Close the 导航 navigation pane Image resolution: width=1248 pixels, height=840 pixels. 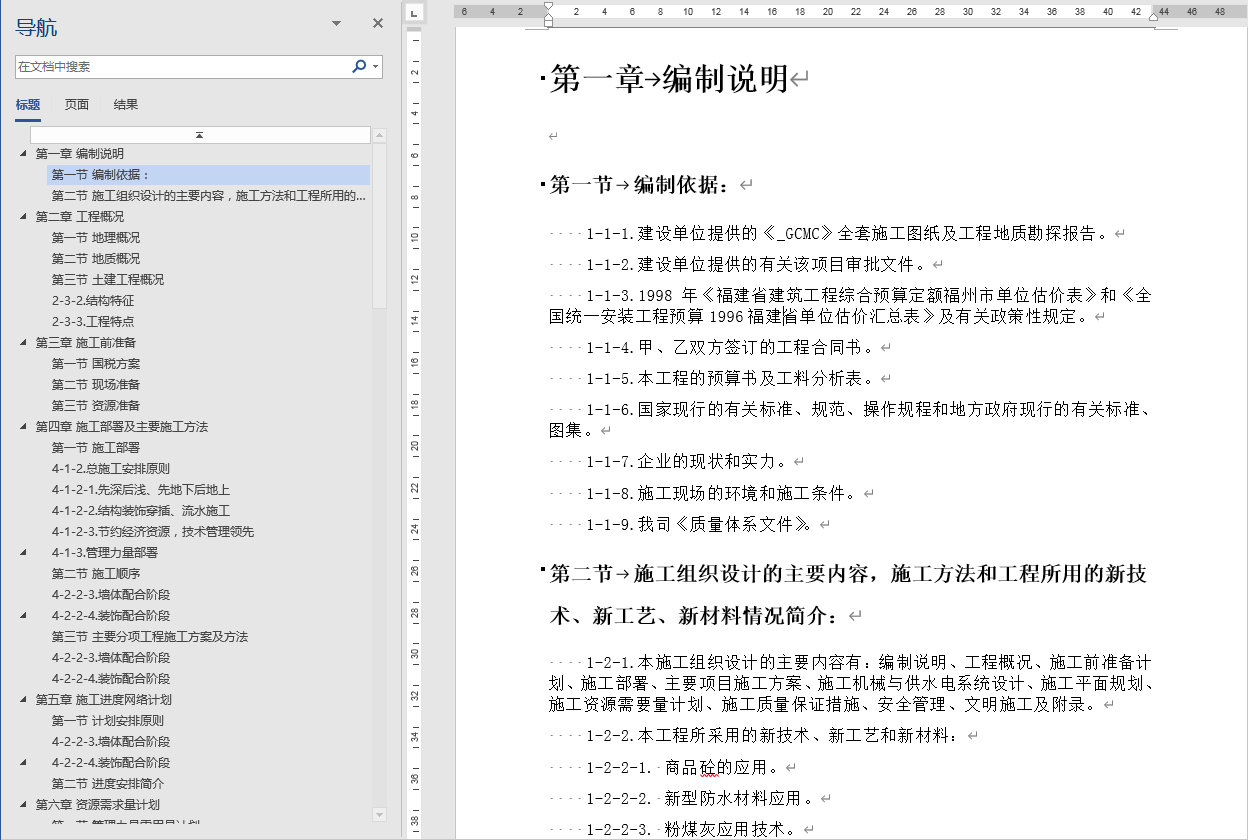point(377,22)
